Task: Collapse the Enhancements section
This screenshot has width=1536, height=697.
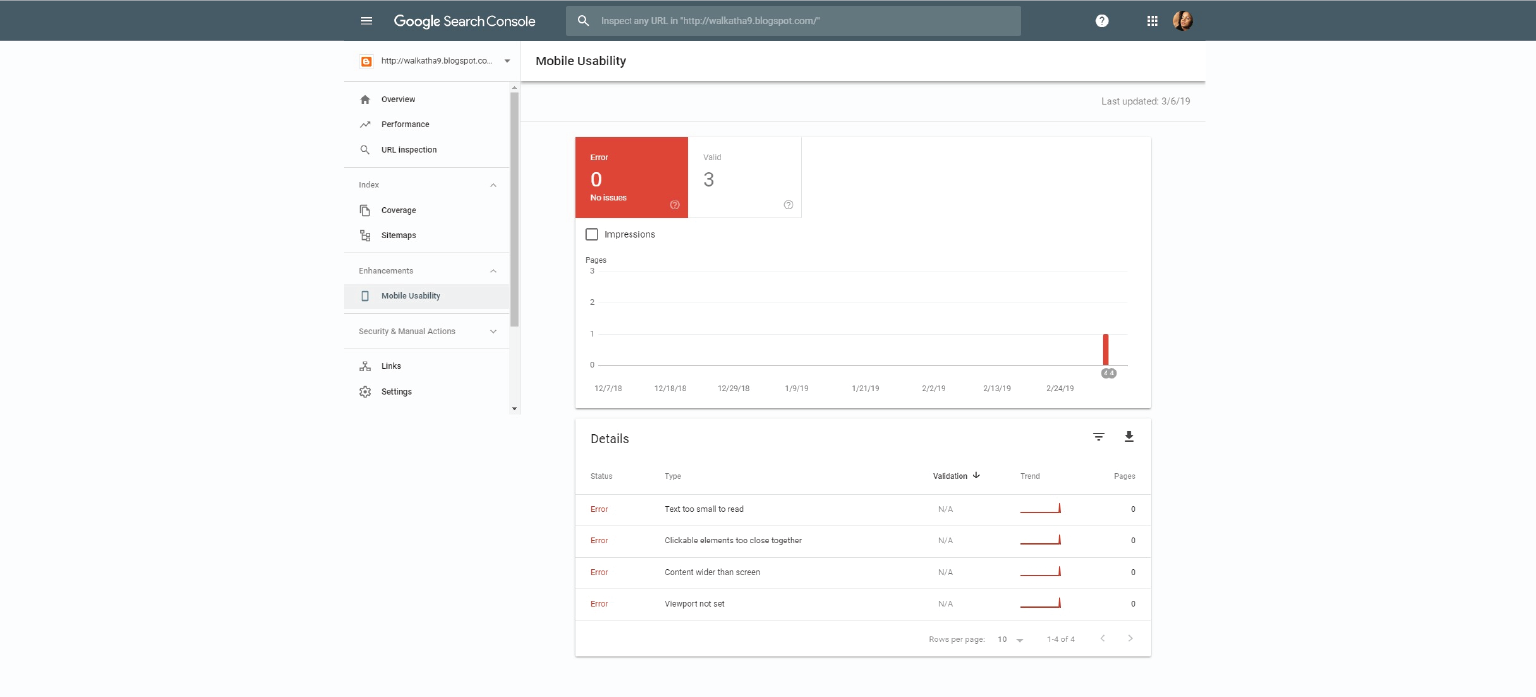Action: coord(493,271)
